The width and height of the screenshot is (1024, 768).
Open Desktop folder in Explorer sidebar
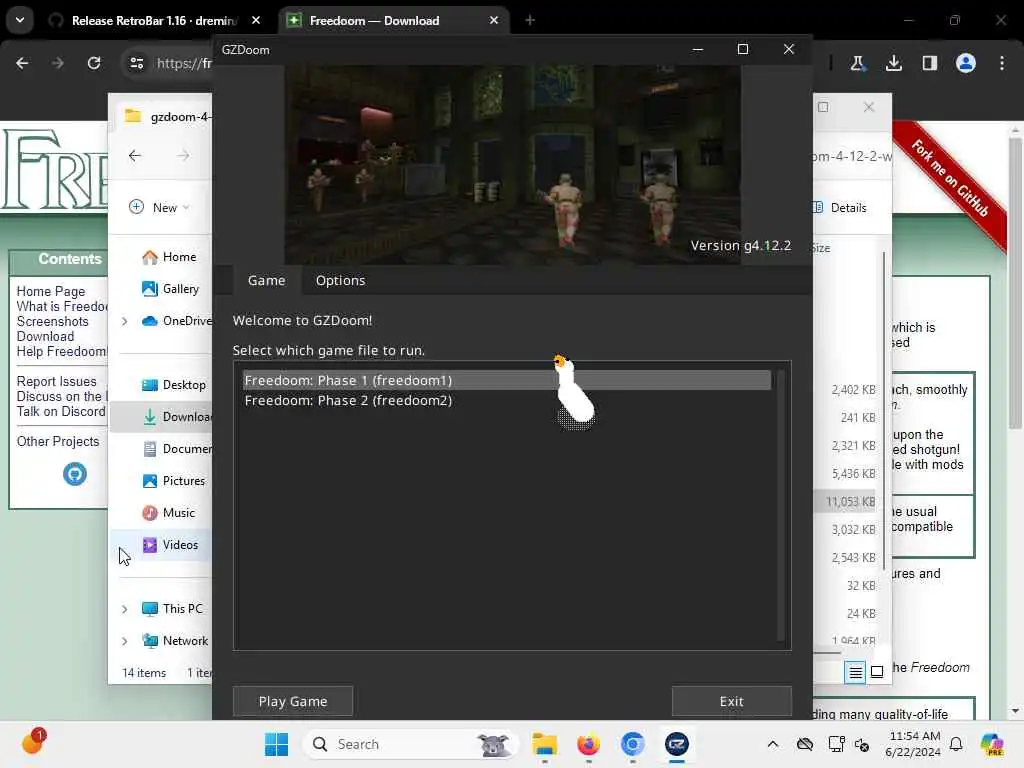(174, 385)
